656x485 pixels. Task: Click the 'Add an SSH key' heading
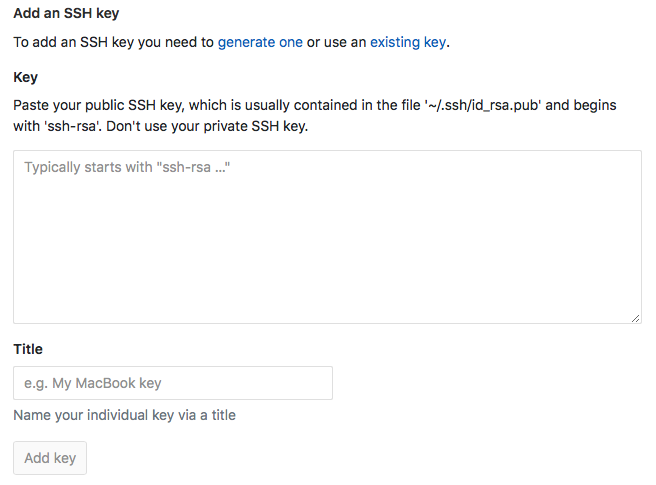[x=73, y=14]
